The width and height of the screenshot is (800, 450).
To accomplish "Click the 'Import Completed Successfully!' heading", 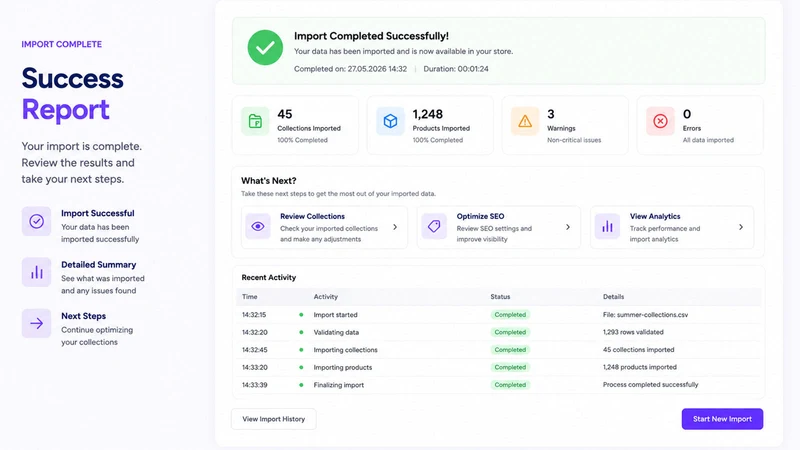I will coord(371,36).
